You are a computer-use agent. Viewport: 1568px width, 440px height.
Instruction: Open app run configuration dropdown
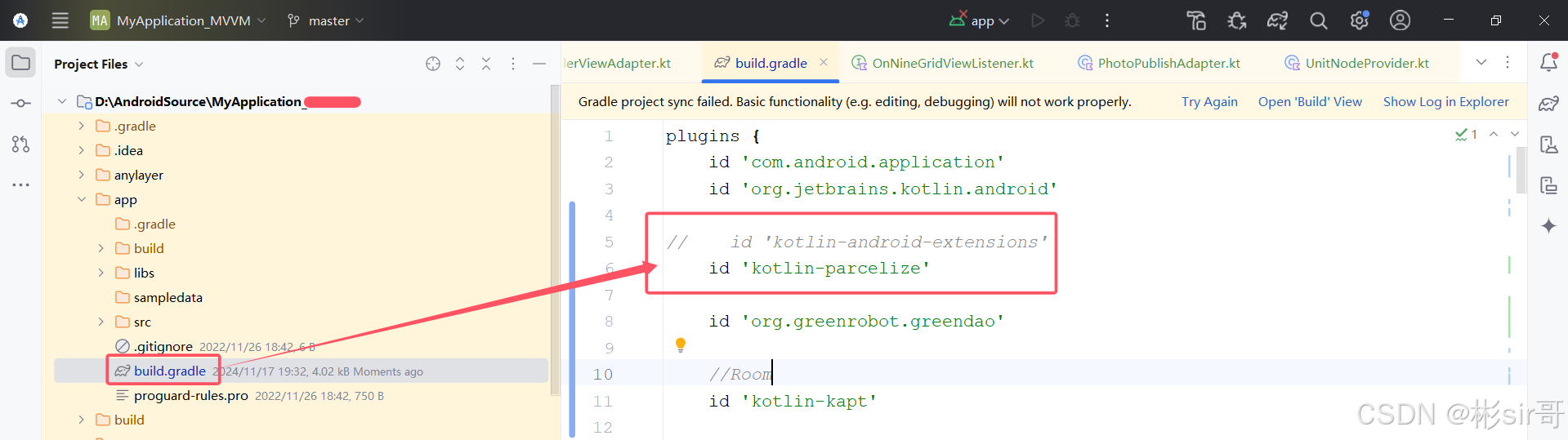tap(980, 20)
